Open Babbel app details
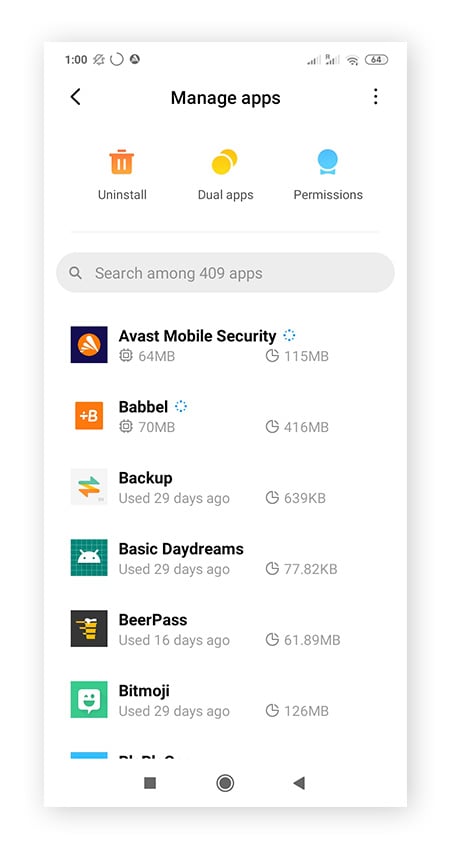Image resolution: width=450 pixels, height=850 pixels. coord(226,416)
